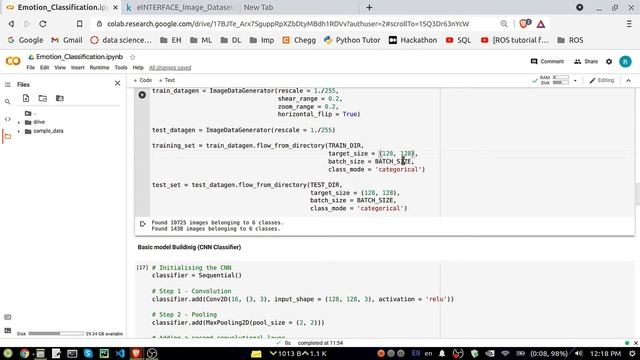Open the EH bookmarks folder
The height and width of the screenshot is (360, 640).
(171, 40)
